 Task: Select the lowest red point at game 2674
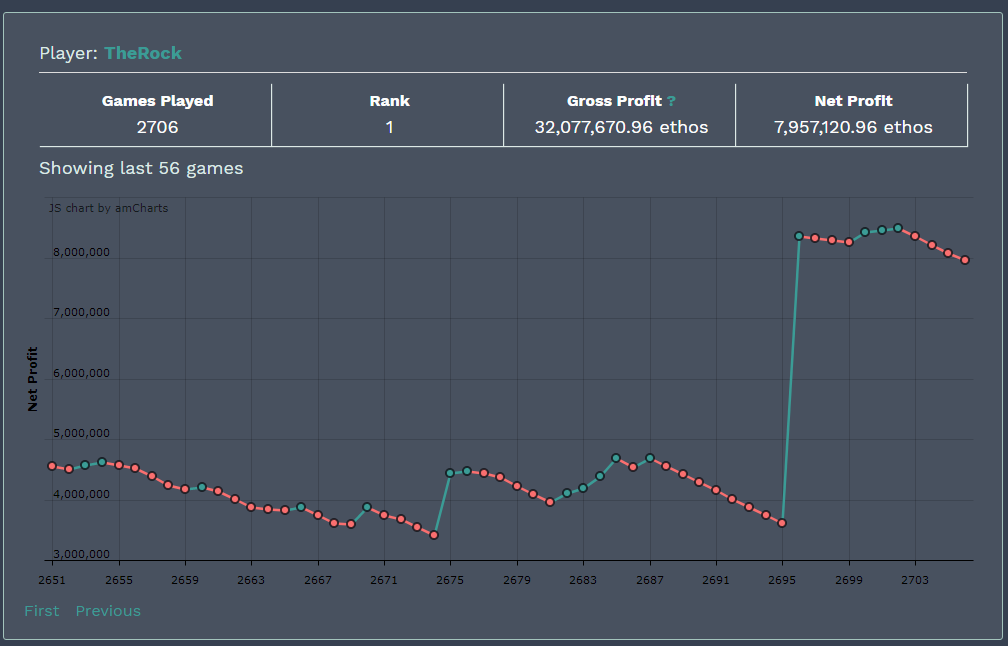434,535
